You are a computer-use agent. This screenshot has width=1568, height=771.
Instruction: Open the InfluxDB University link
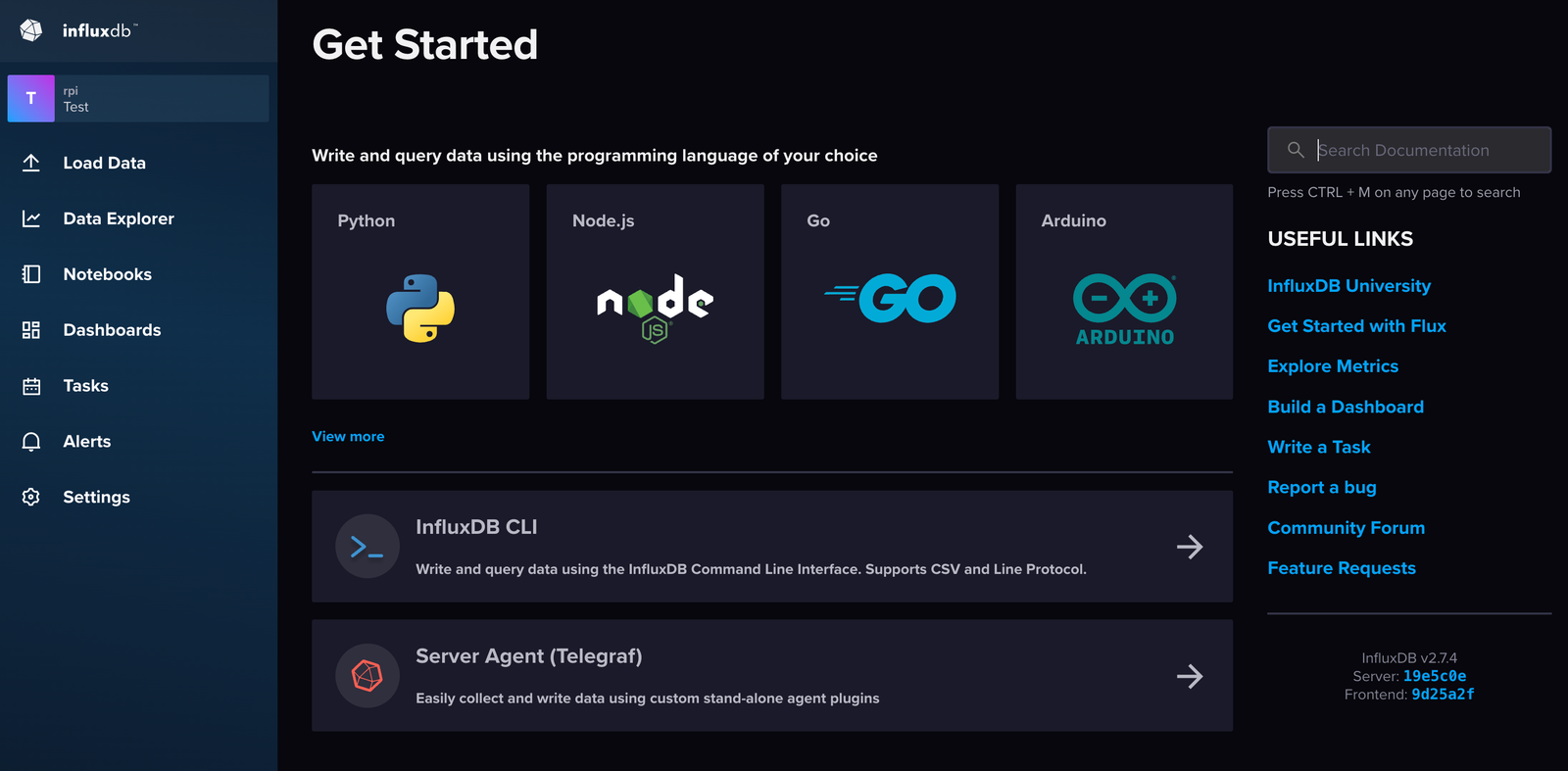[1349, 286]
